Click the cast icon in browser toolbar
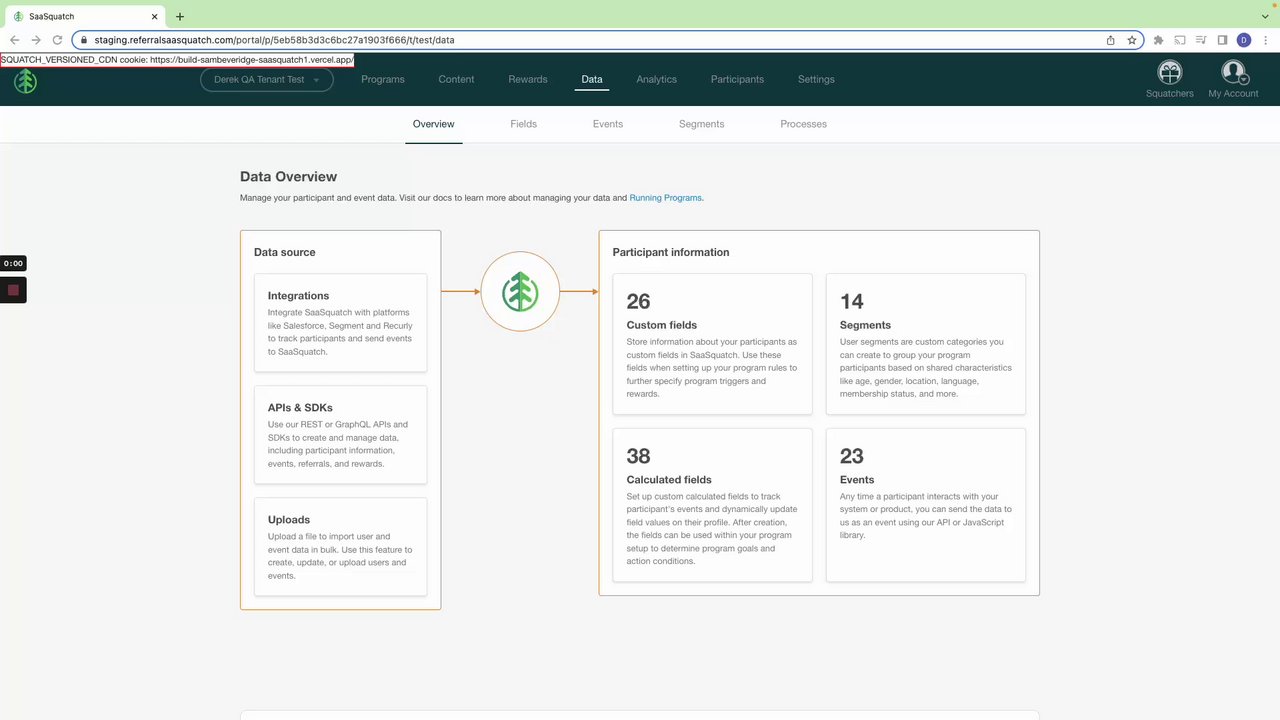This screenshot has width=1280, height=720. [1180, 40]
